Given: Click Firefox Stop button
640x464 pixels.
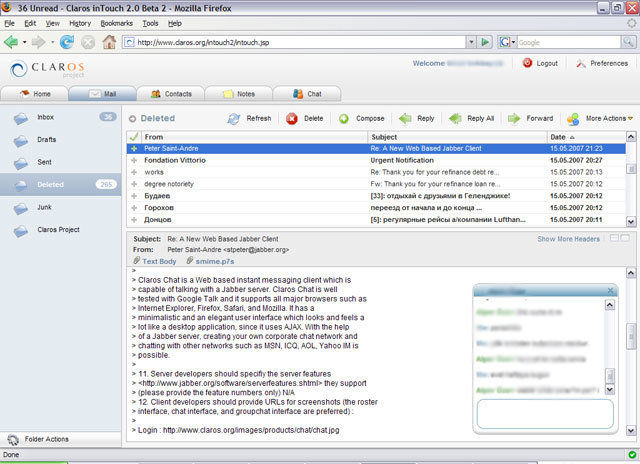Looking at the screenshot, I should 88,42.
